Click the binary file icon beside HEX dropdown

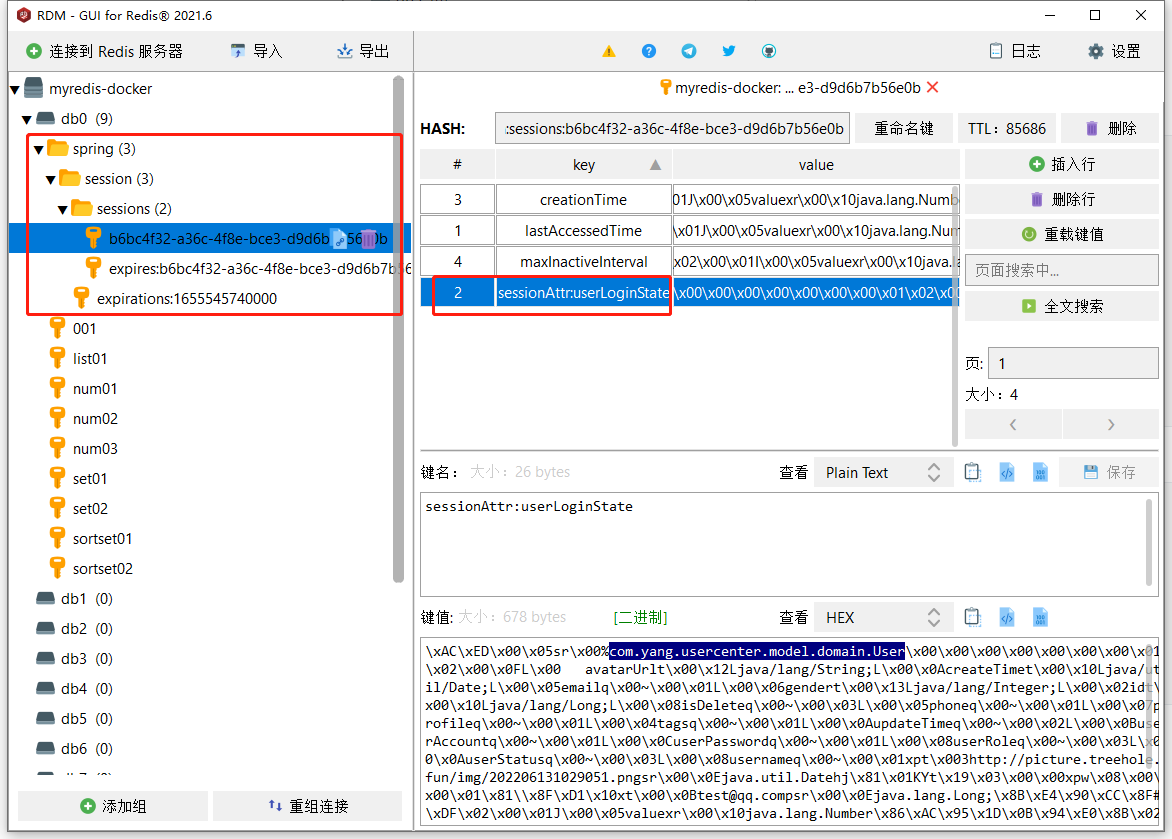pos(1040,617)
